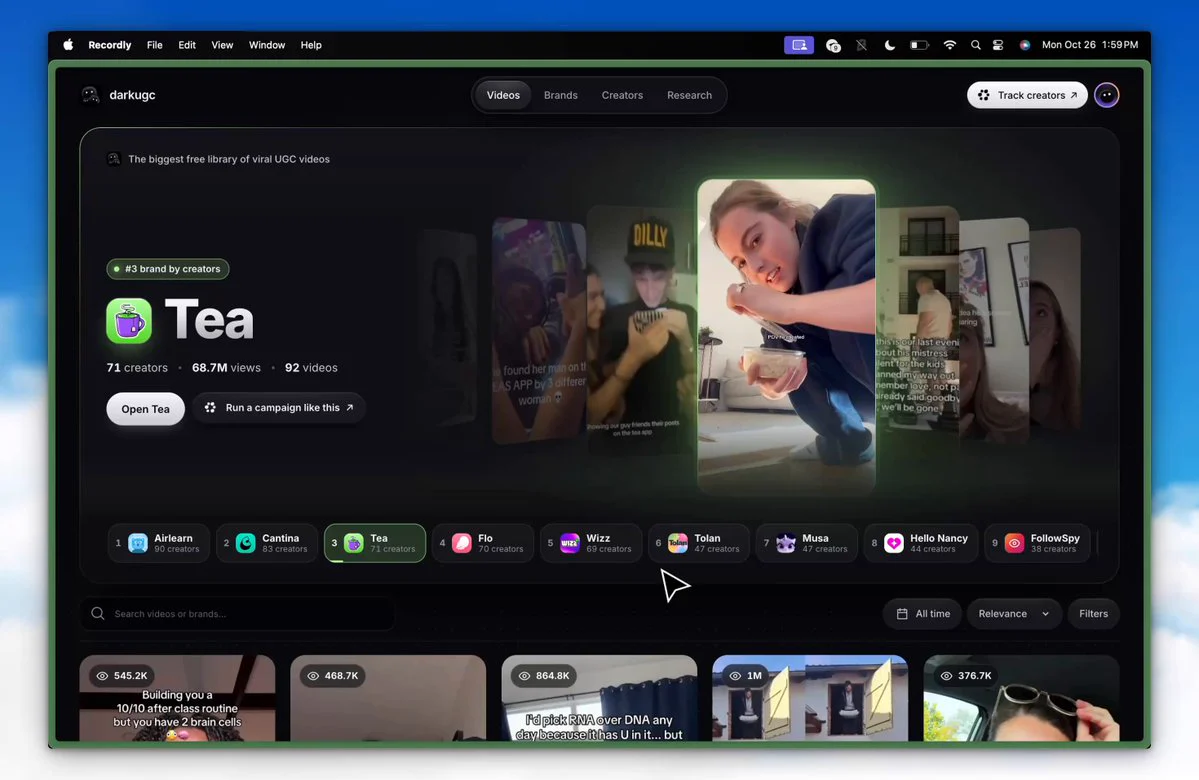The width and height of the screenshot is (1199, 780).
Task: Open the video thumbnail with 864.8K views
Action: point(599,697)
